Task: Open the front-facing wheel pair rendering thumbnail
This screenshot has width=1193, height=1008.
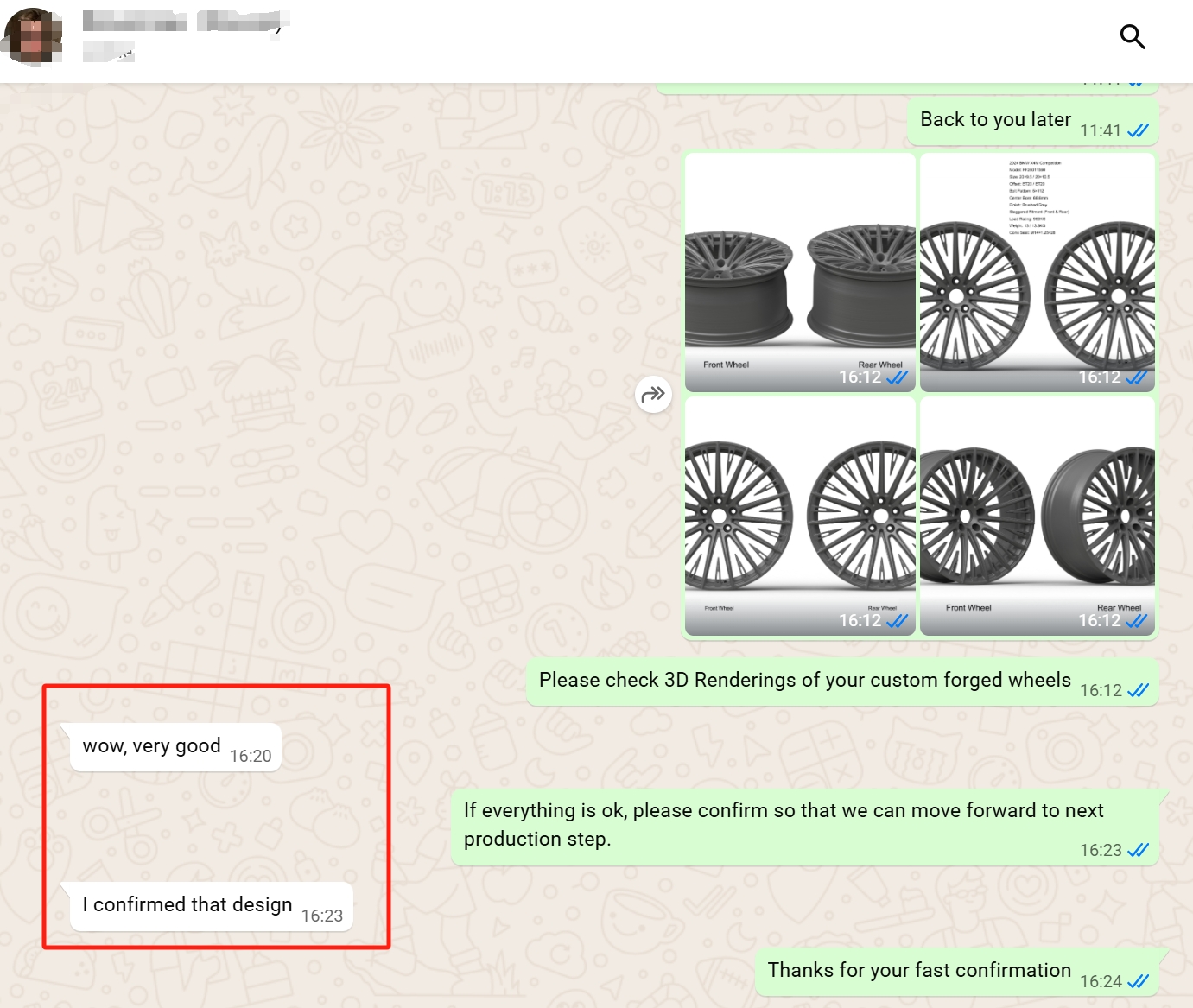Action: pyautogui.click(x=800, y=517)
